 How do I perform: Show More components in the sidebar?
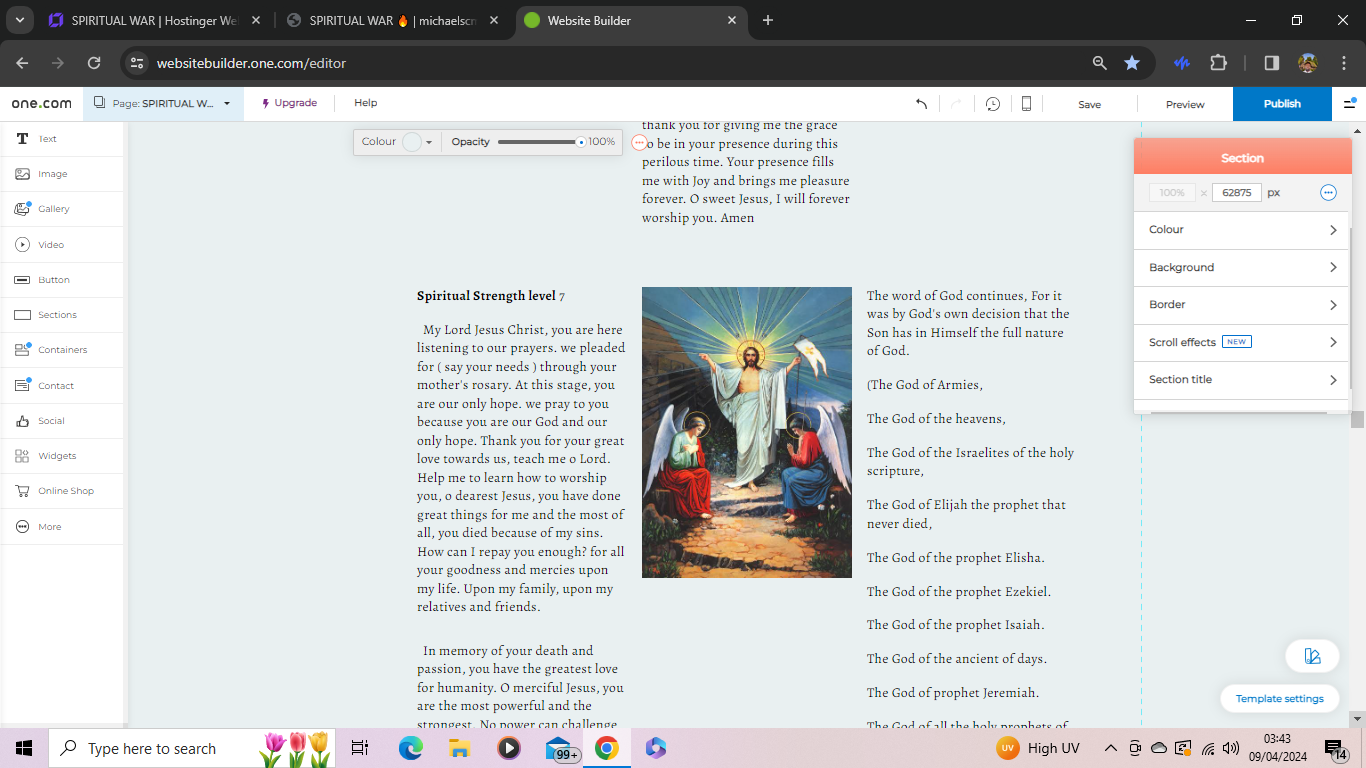pyautogui.click(x=62, y=527)
